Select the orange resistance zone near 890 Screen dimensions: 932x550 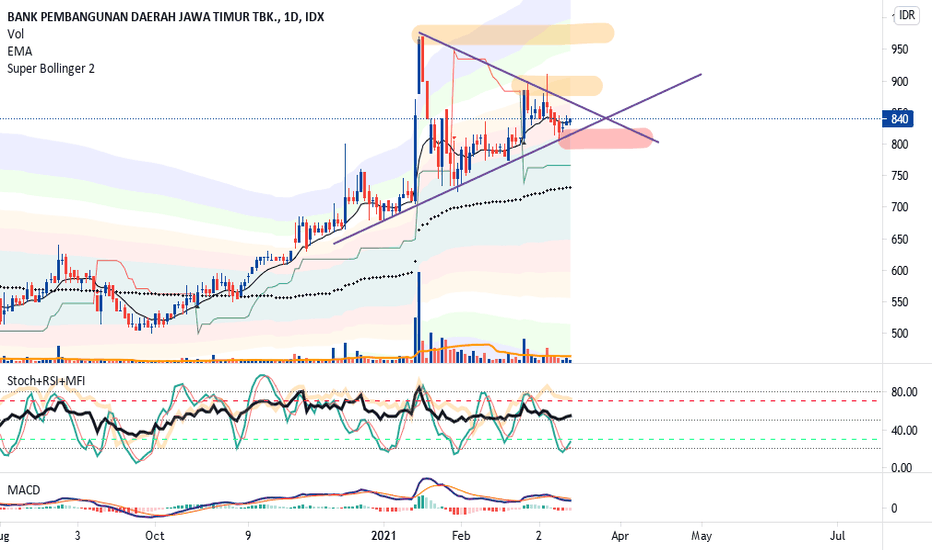pos(557,86)
